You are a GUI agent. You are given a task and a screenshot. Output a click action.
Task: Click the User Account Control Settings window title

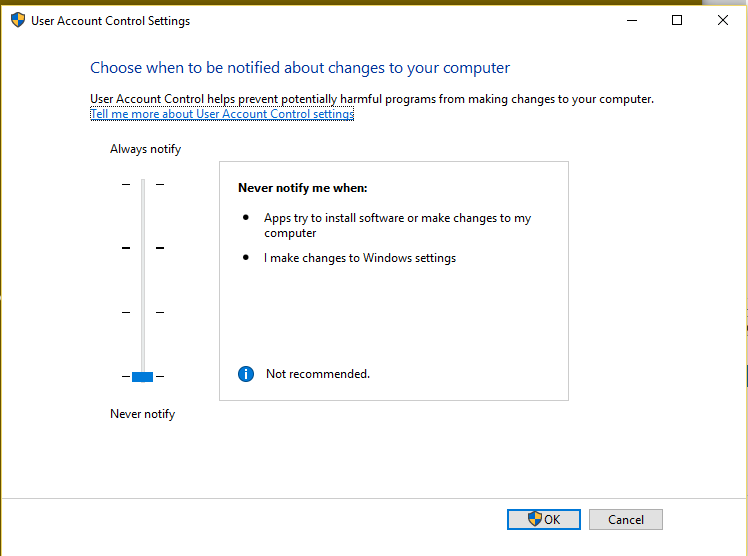[x=111, y=21]
